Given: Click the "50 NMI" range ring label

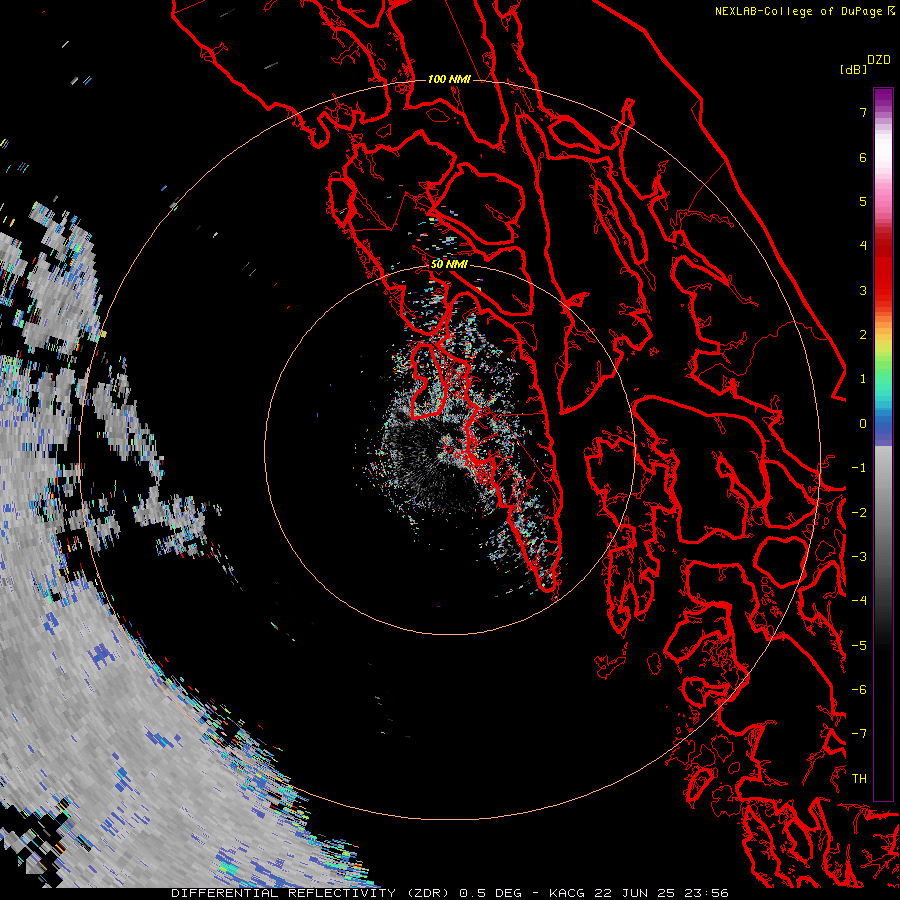Looking at the screenshot, I should (x=449, y=265).
